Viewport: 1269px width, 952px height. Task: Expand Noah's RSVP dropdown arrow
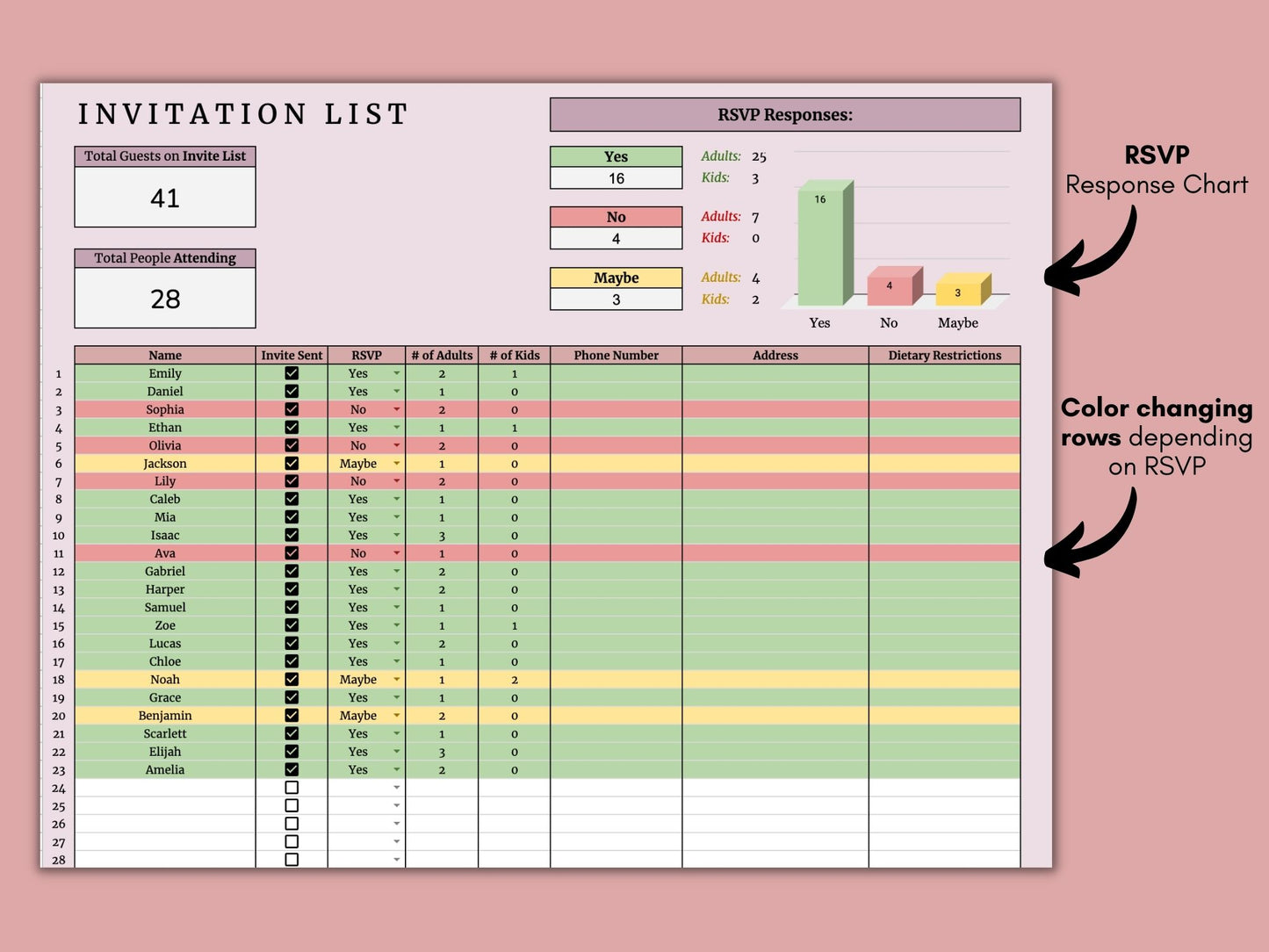tap(396, 680)
